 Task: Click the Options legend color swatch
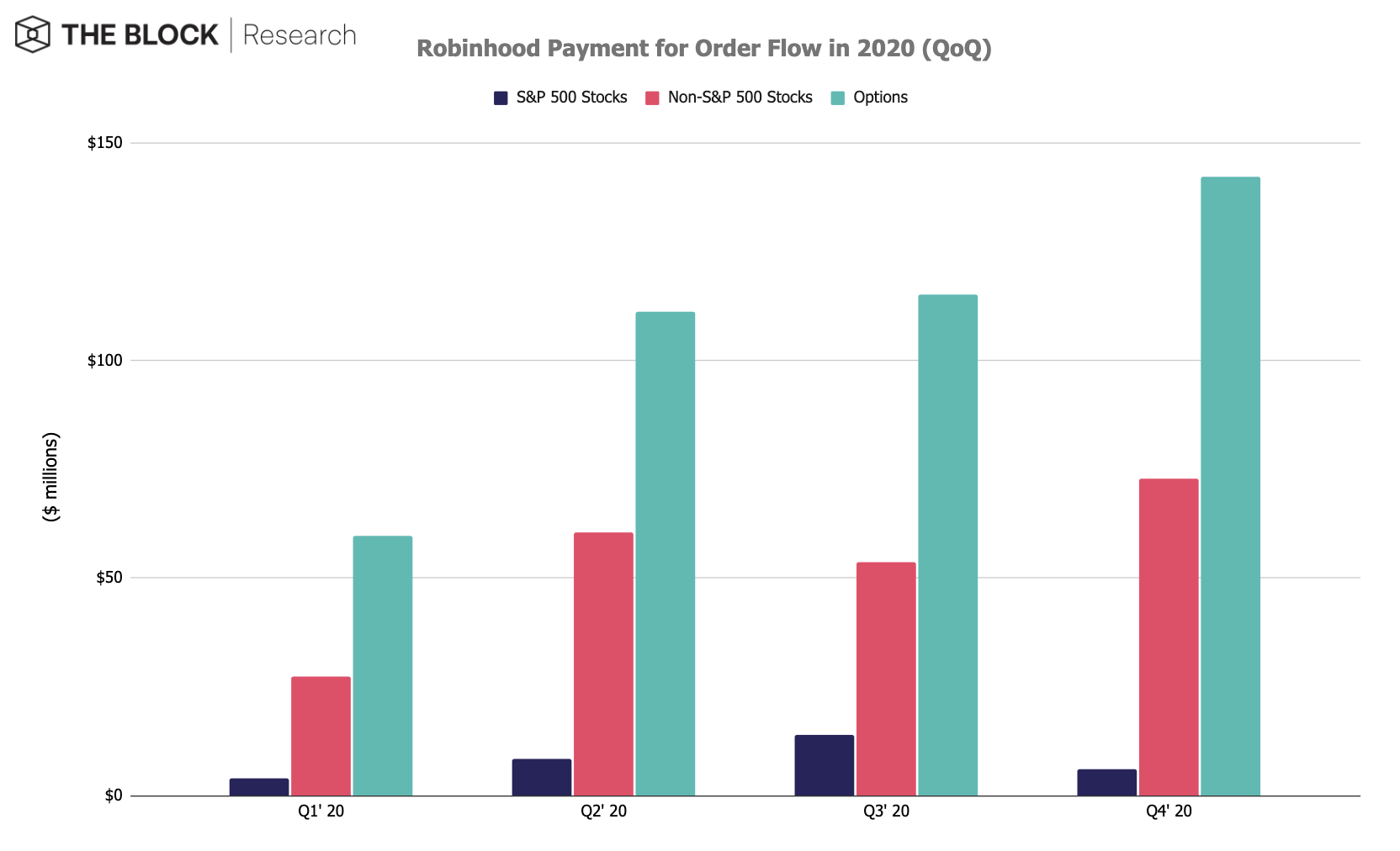point(838,98)
